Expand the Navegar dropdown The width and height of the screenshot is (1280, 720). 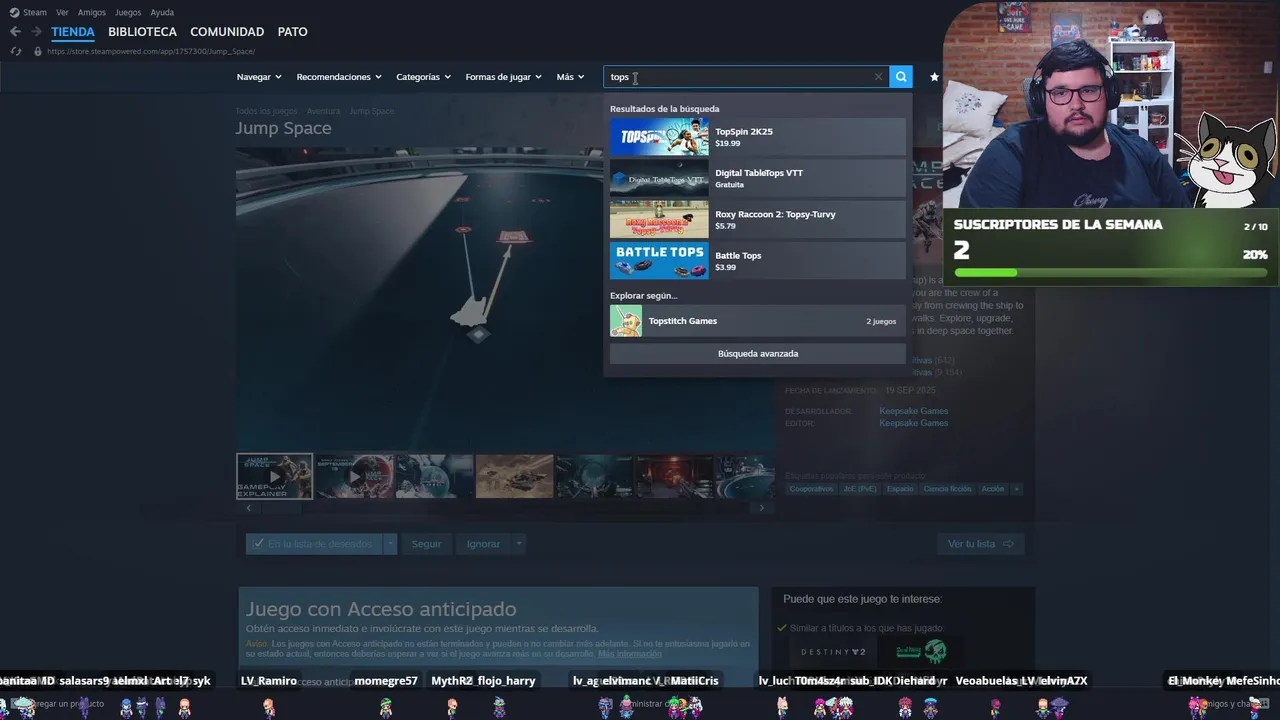[x=259, y=77]
